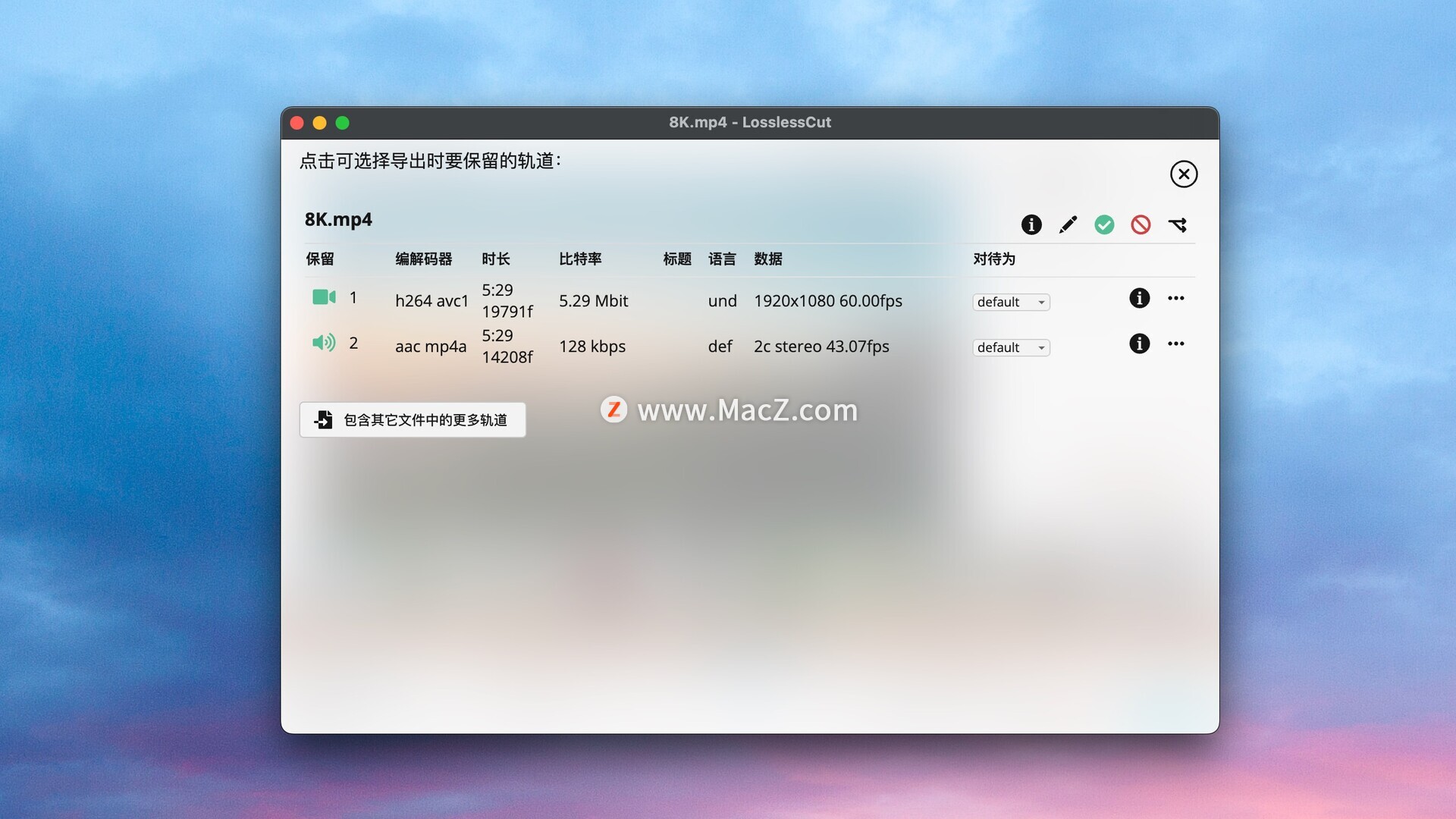Click the 5.29 Mbit bitrate value
The image size is (1456, 819).
coord(594,301)
